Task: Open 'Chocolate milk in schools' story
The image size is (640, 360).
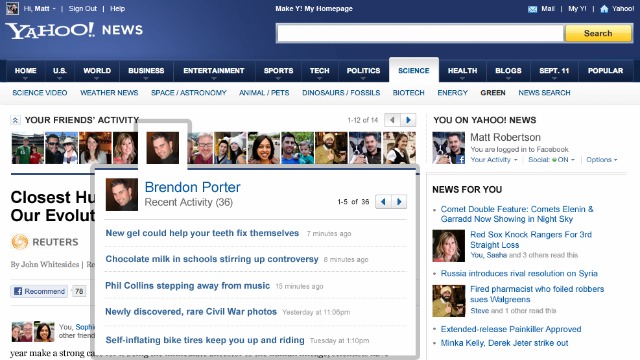Action: pos(212,259)
